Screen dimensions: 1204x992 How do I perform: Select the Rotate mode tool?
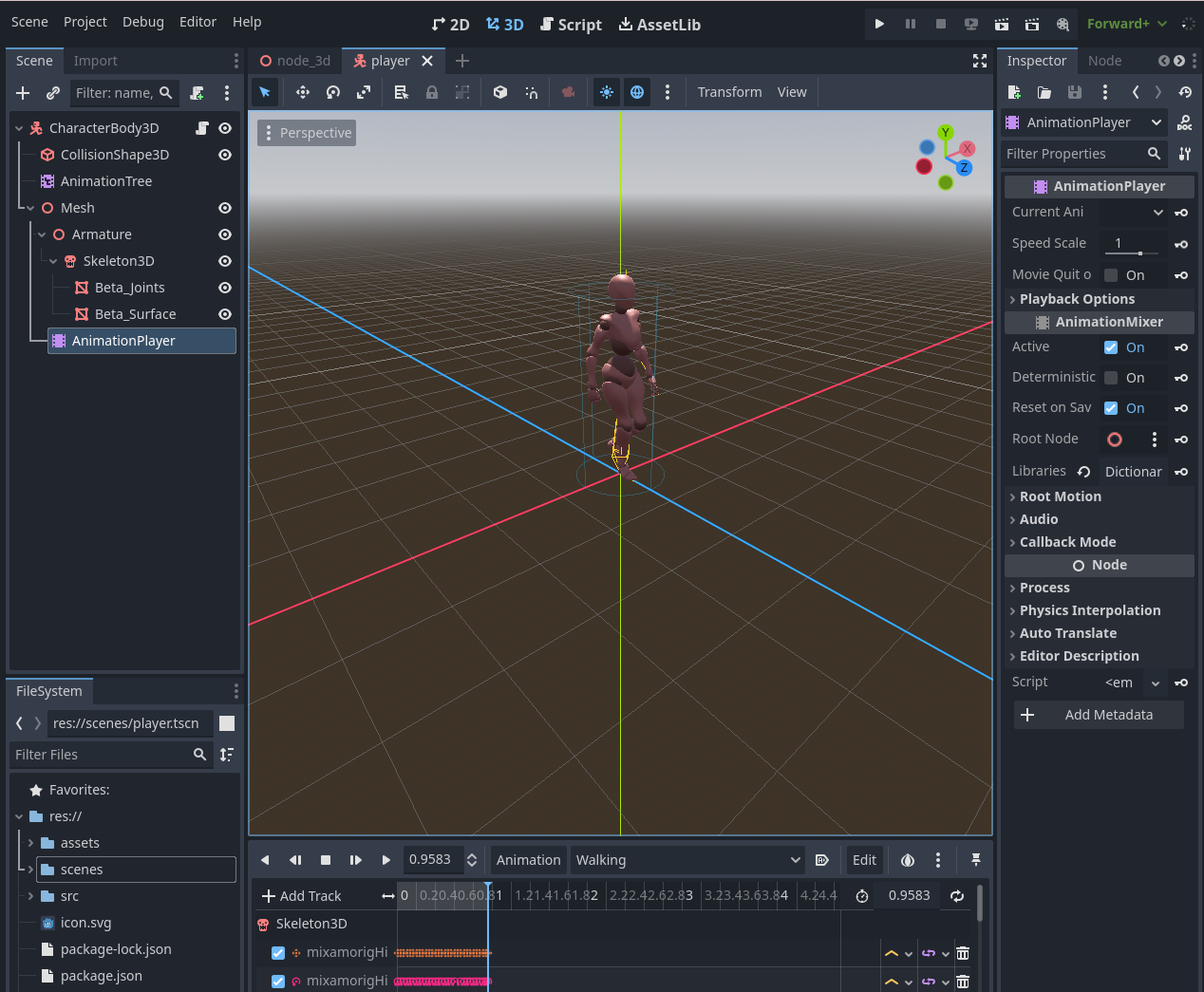click(333, 92)
